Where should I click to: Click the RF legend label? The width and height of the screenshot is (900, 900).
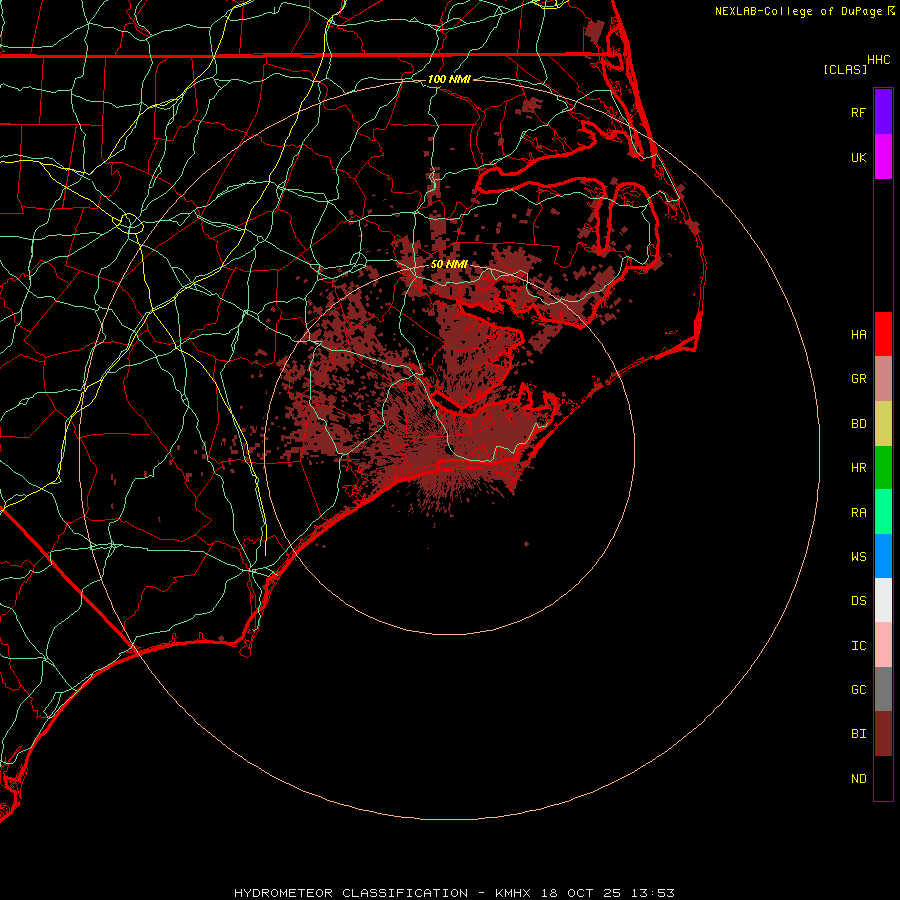[x=858, y=112]
